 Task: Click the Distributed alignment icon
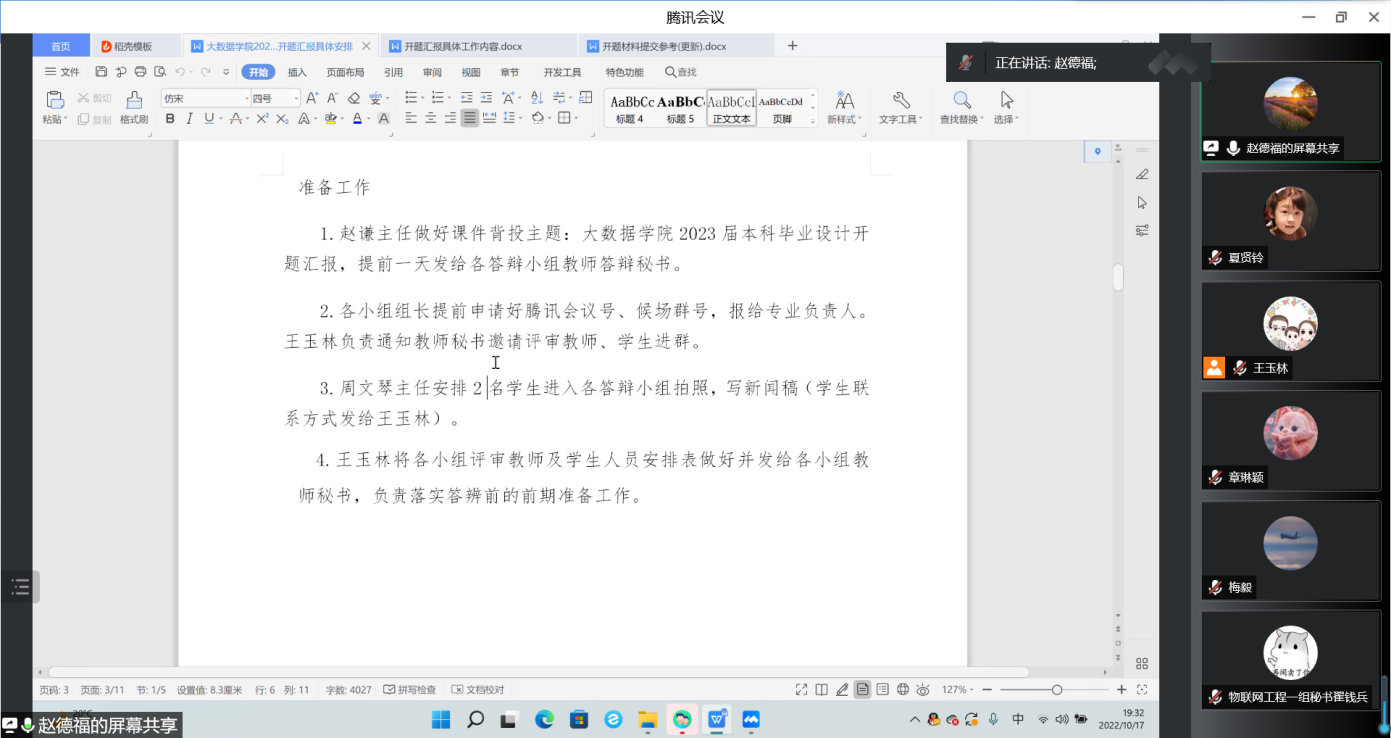click(x=489, y=118)
